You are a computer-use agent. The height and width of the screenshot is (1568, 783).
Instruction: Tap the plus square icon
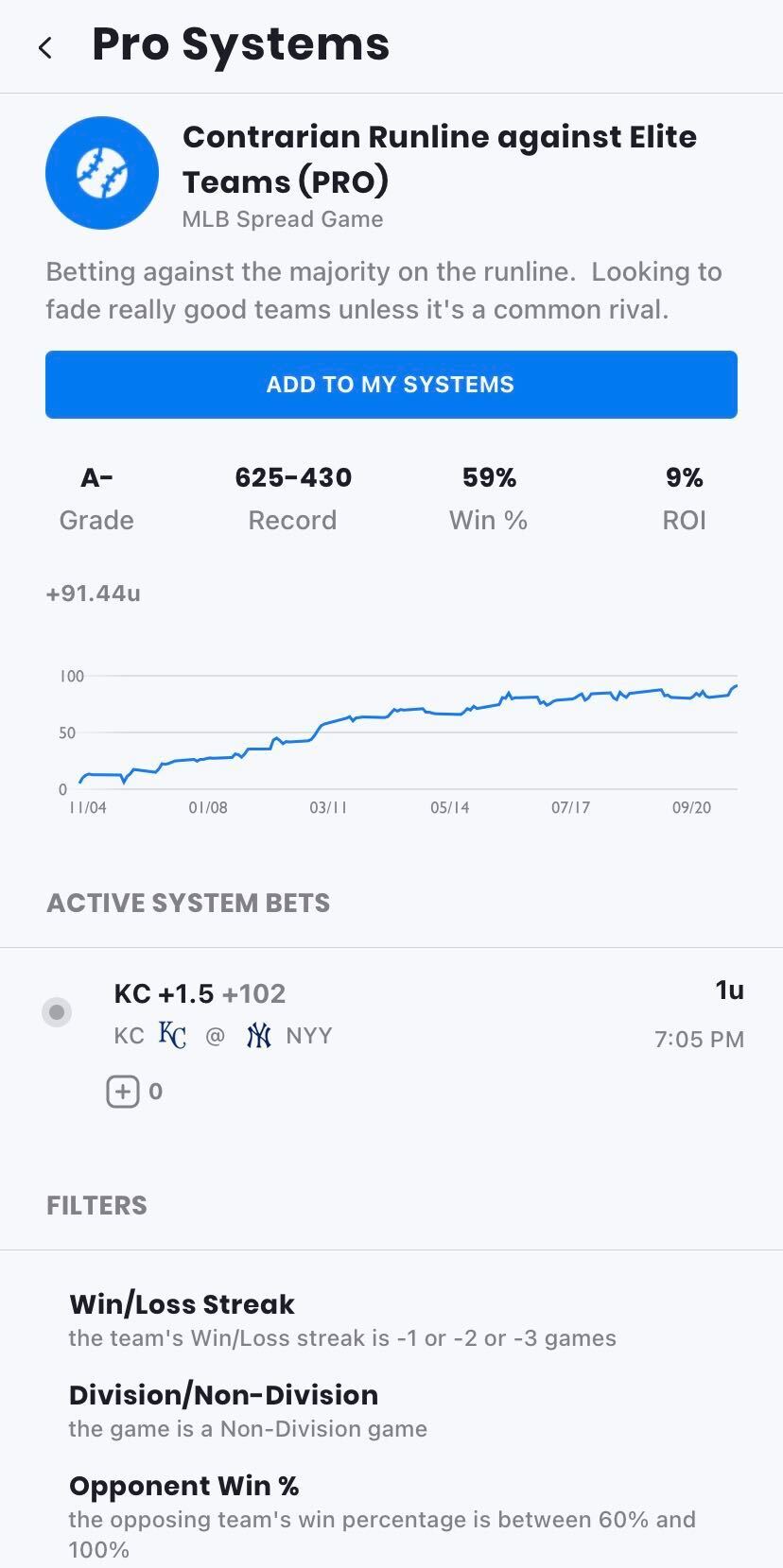[123, 1092]
